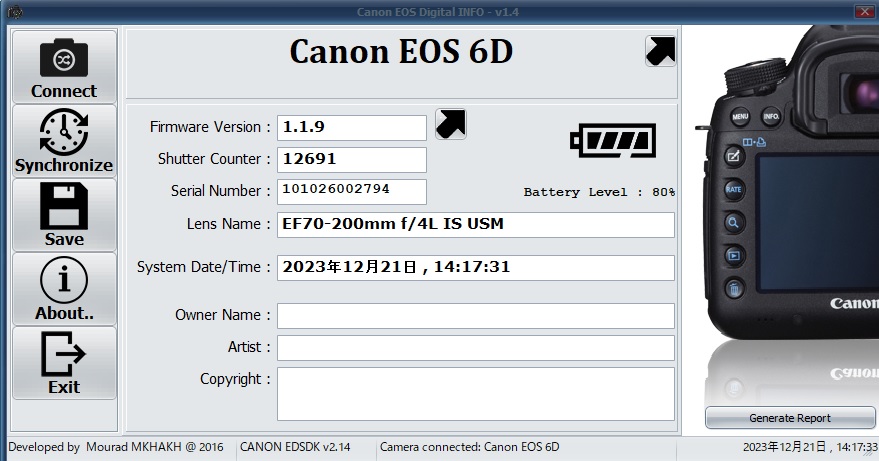Select the Lens Name field
879x461 pixels.
click(475, 225)
